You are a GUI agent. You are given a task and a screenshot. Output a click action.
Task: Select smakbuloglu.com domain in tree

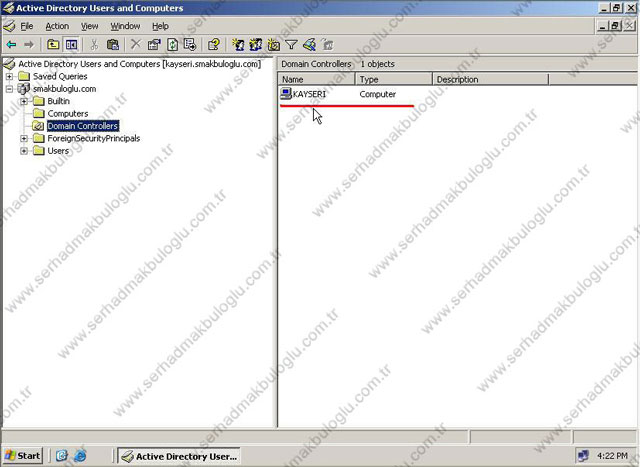pos(64,89)
